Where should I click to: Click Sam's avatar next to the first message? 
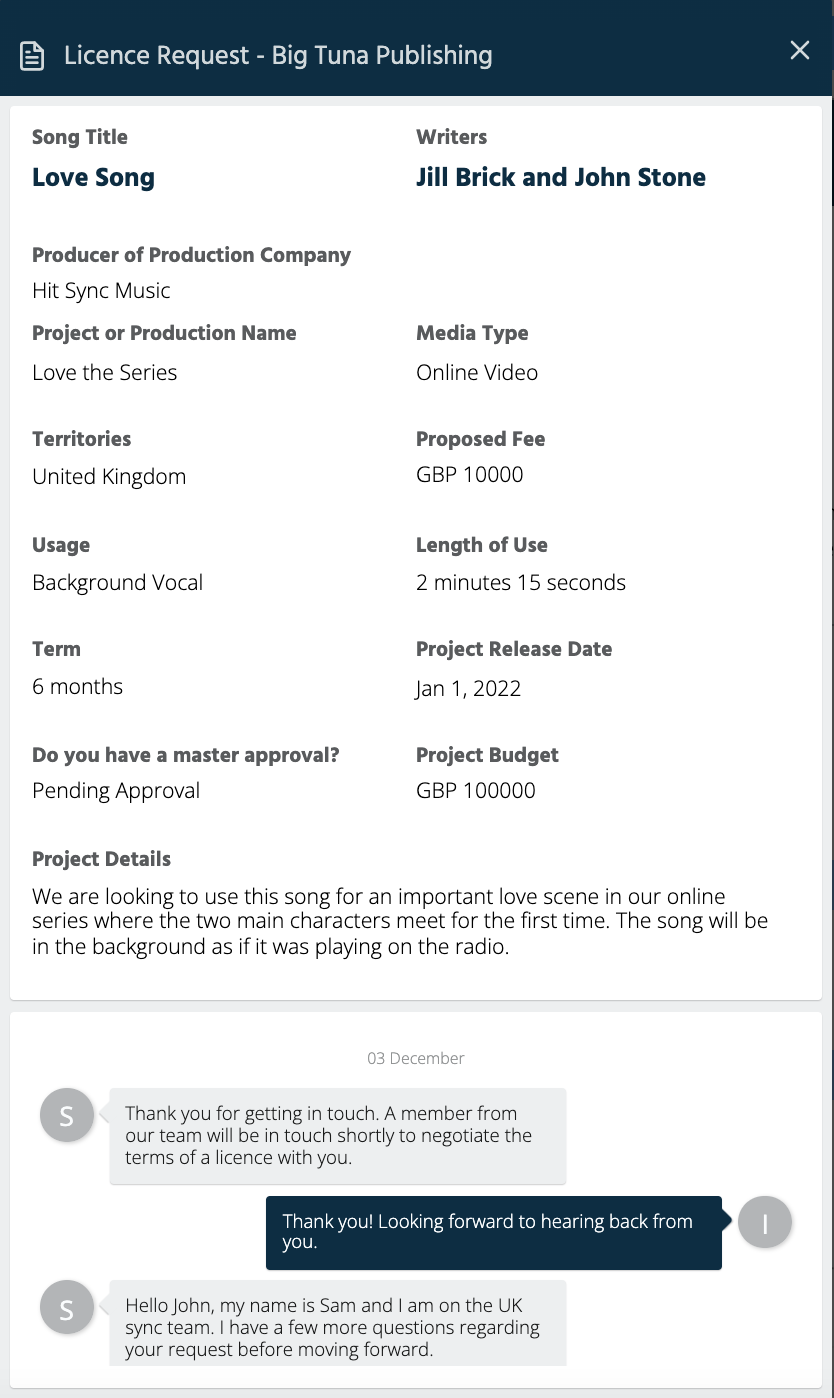tap(66, 1114)
